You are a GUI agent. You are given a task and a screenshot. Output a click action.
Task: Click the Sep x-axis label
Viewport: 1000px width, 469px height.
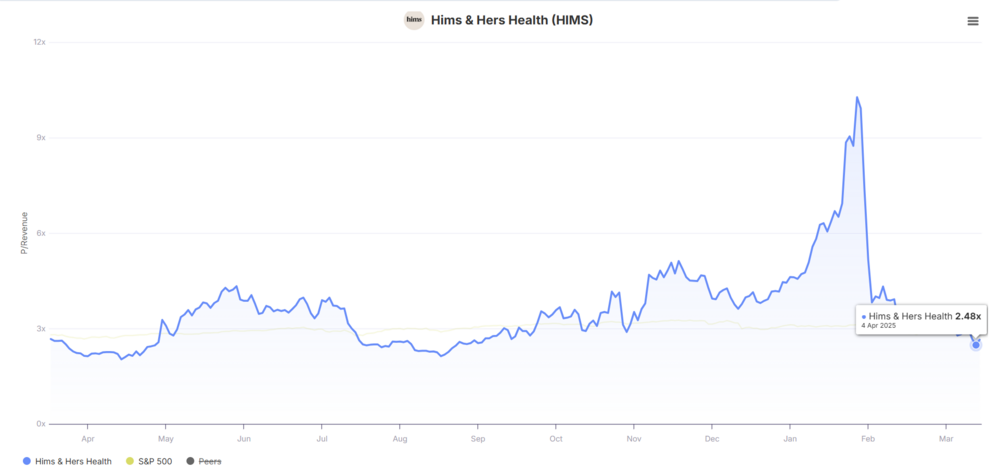tap(478, 440)
